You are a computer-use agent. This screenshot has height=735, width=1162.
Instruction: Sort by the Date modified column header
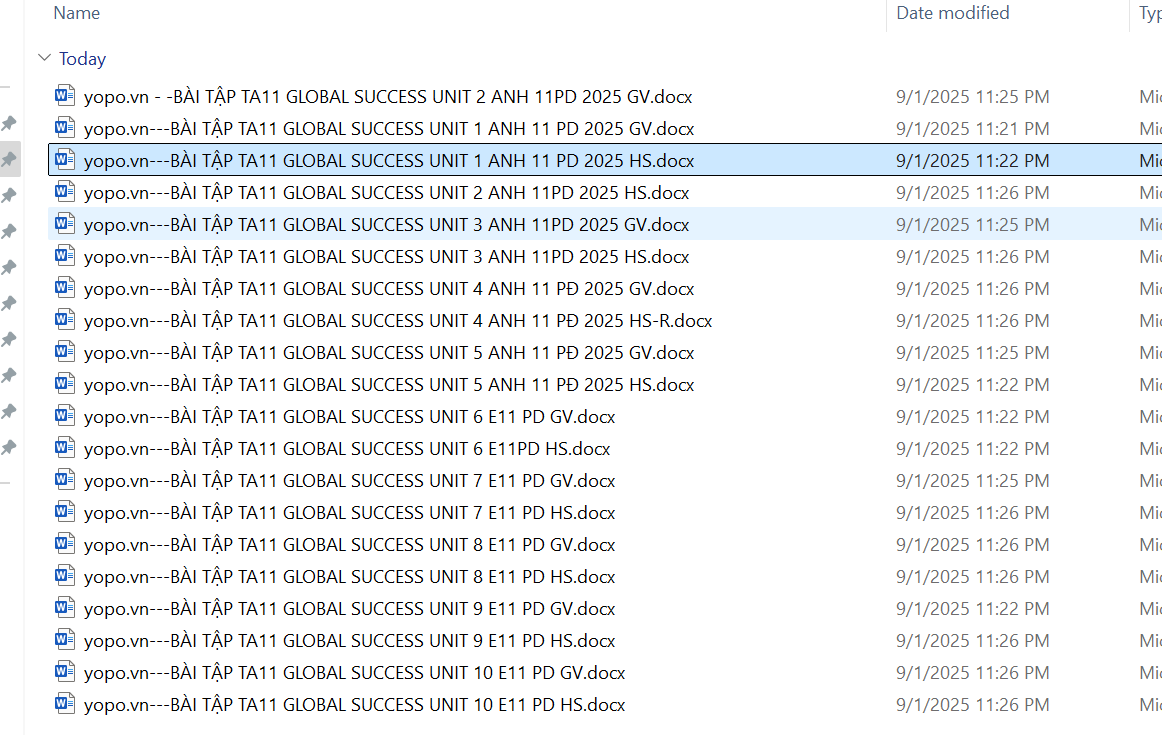[952, 13]
